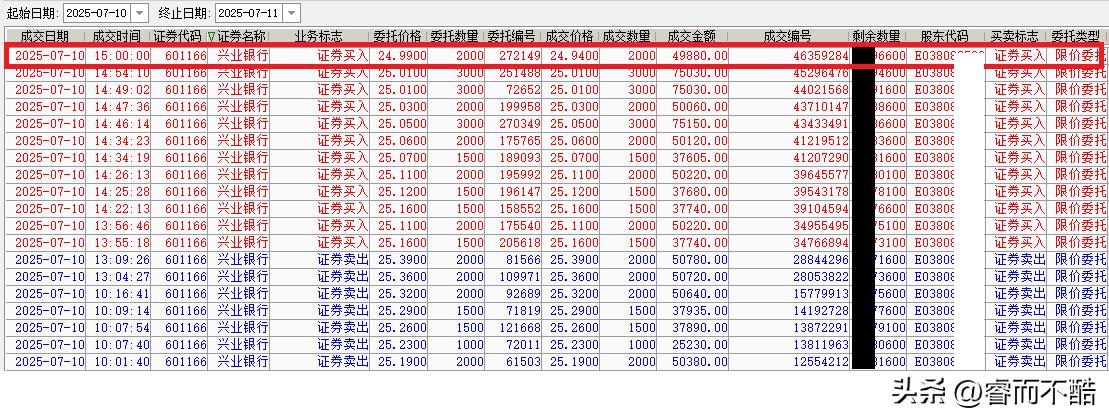Click the 成交编号 column header
This screenshot has height=419, width=1109.
click(x=789, y=37)
